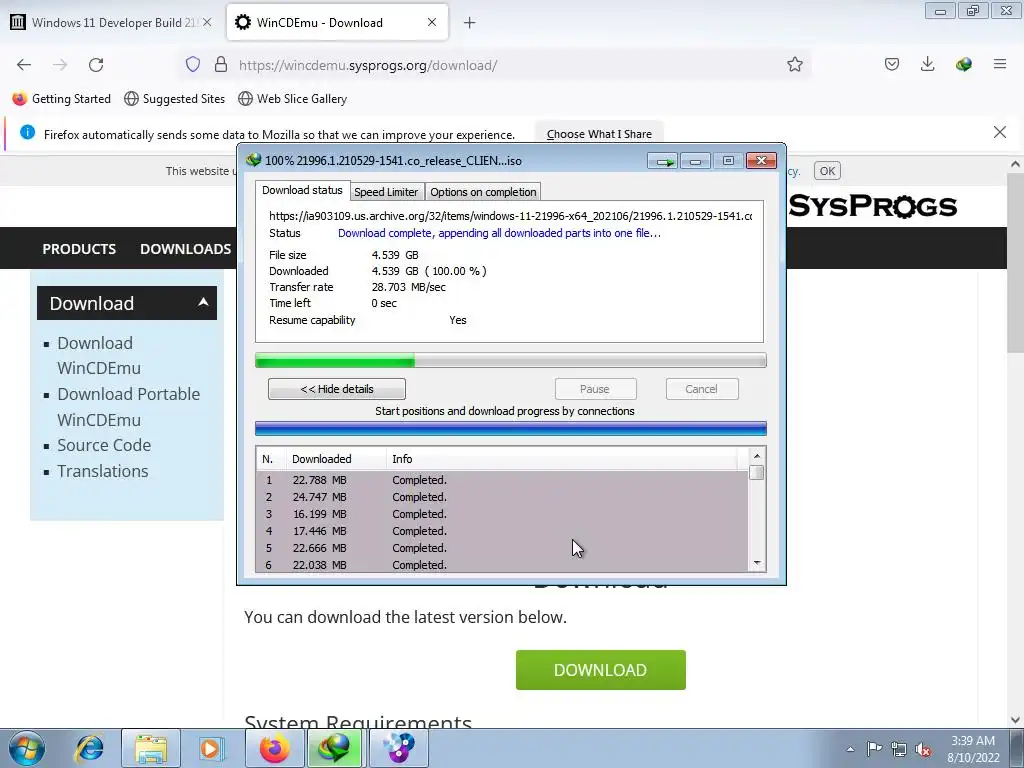Open a new browser tab
The width and height of the screenshot is (1024, 768).
(469, 23)
